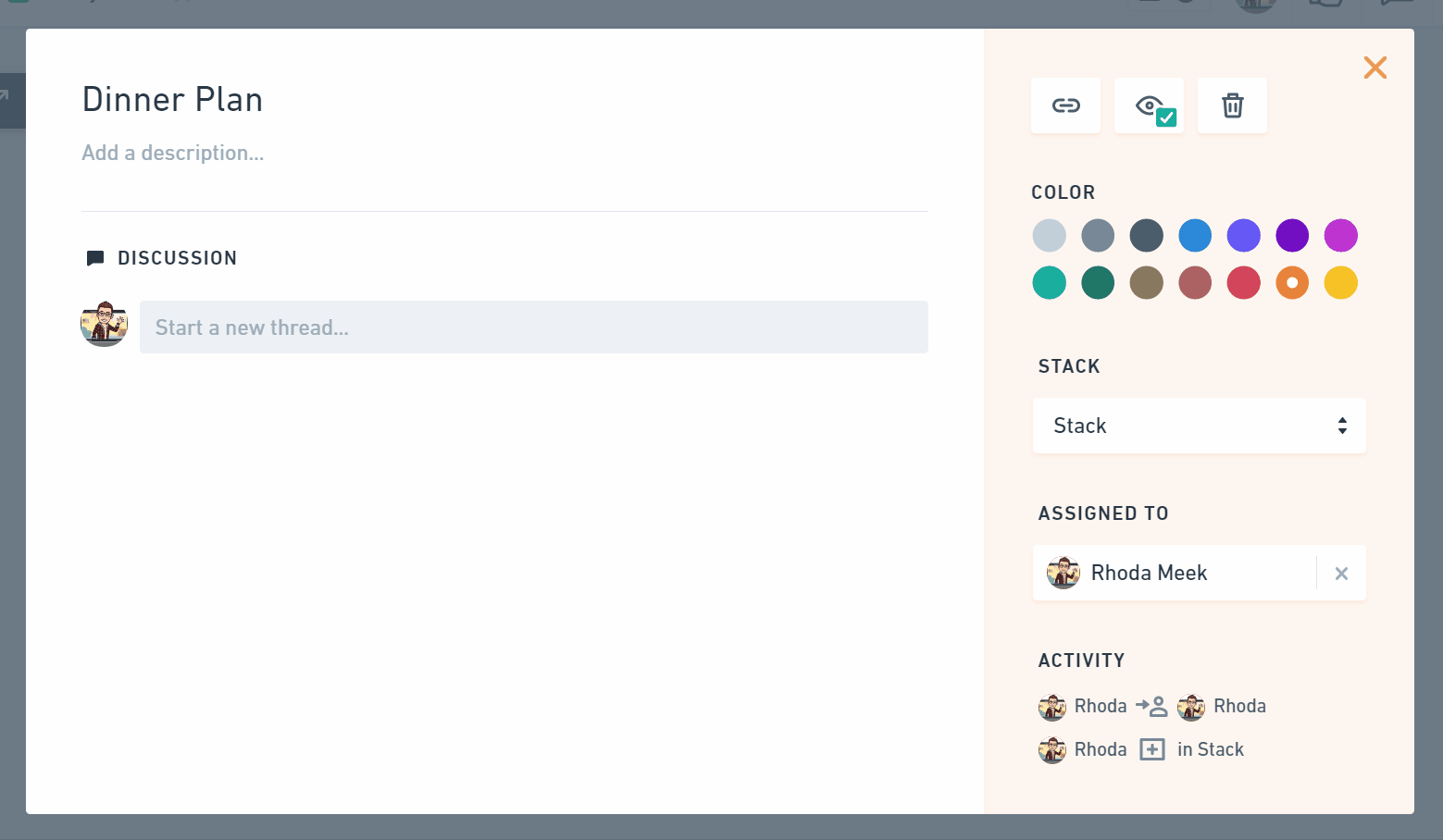This screenshot has height=840, width=1443.
Task: Click the trash delete icon
Action: tap(1232, 105)
